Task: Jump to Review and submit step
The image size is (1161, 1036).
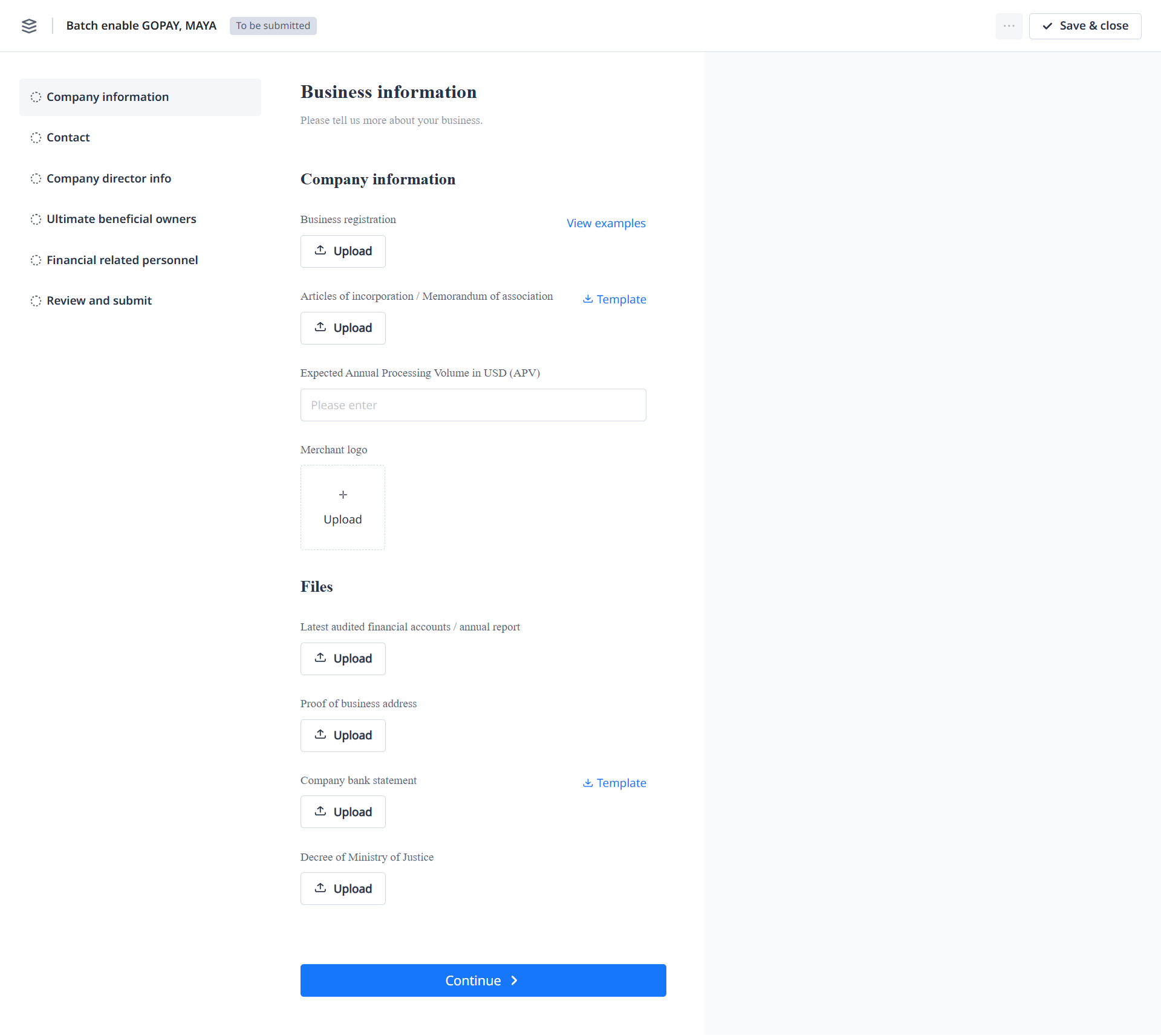Action: pyautogui.click(x=99, y=300)
